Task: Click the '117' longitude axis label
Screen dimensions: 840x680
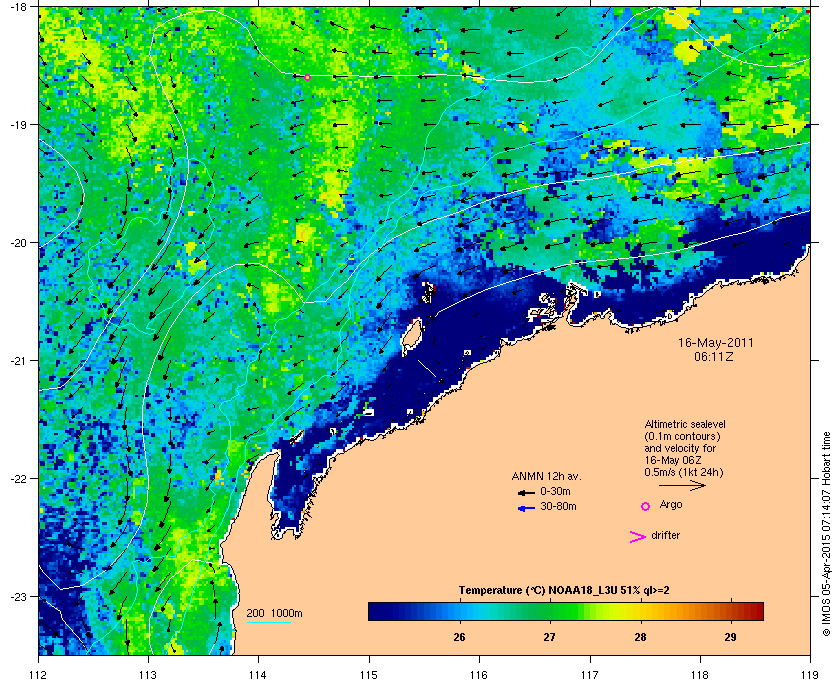Action: point(590,675)
